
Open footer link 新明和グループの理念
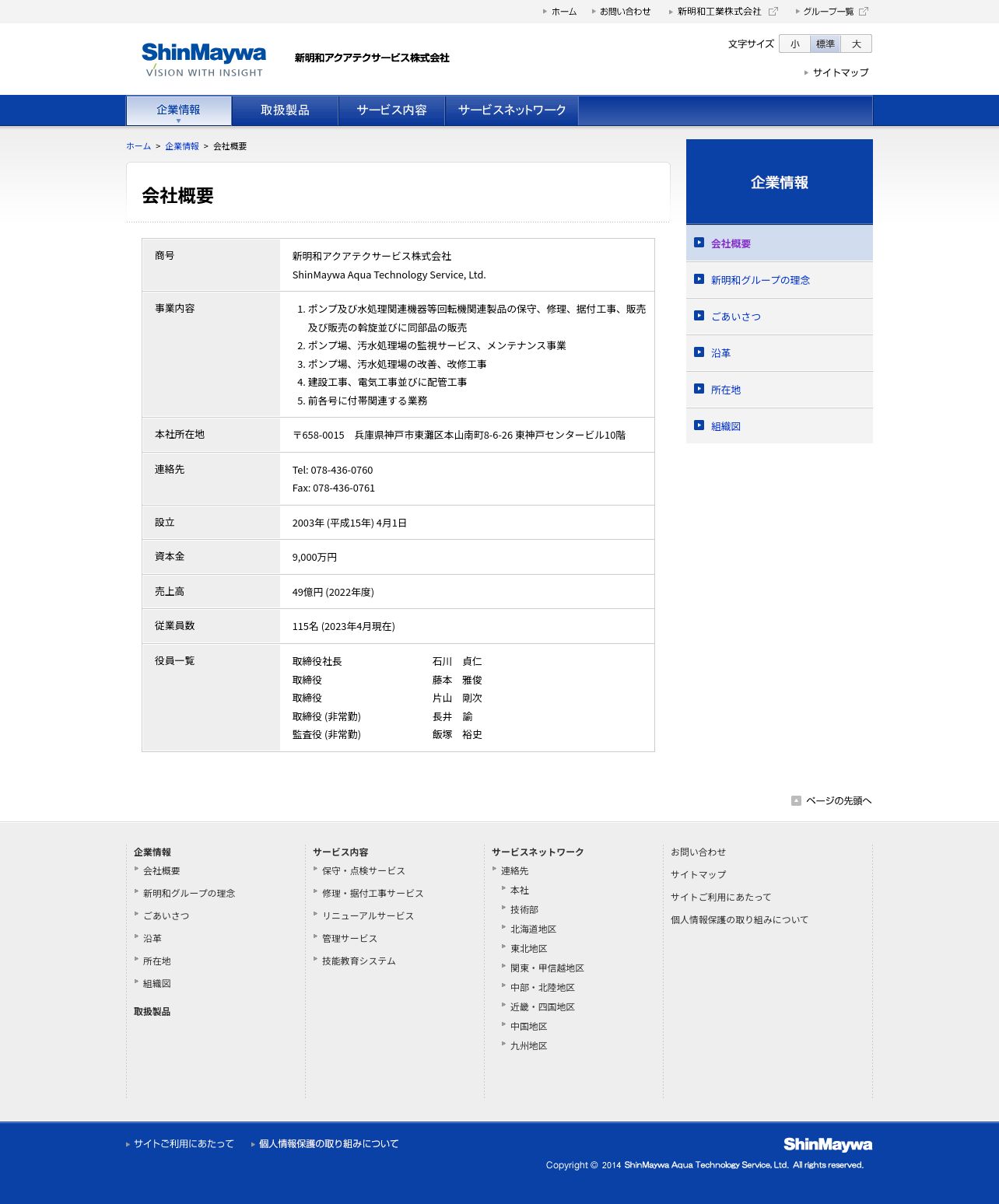click(x=189, y=894)
